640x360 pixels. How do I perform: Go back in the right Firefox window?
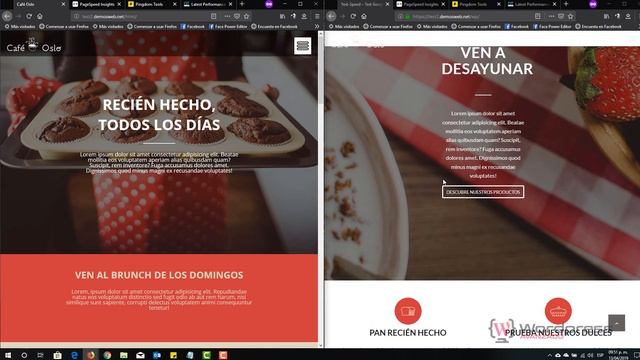[331, 16]
